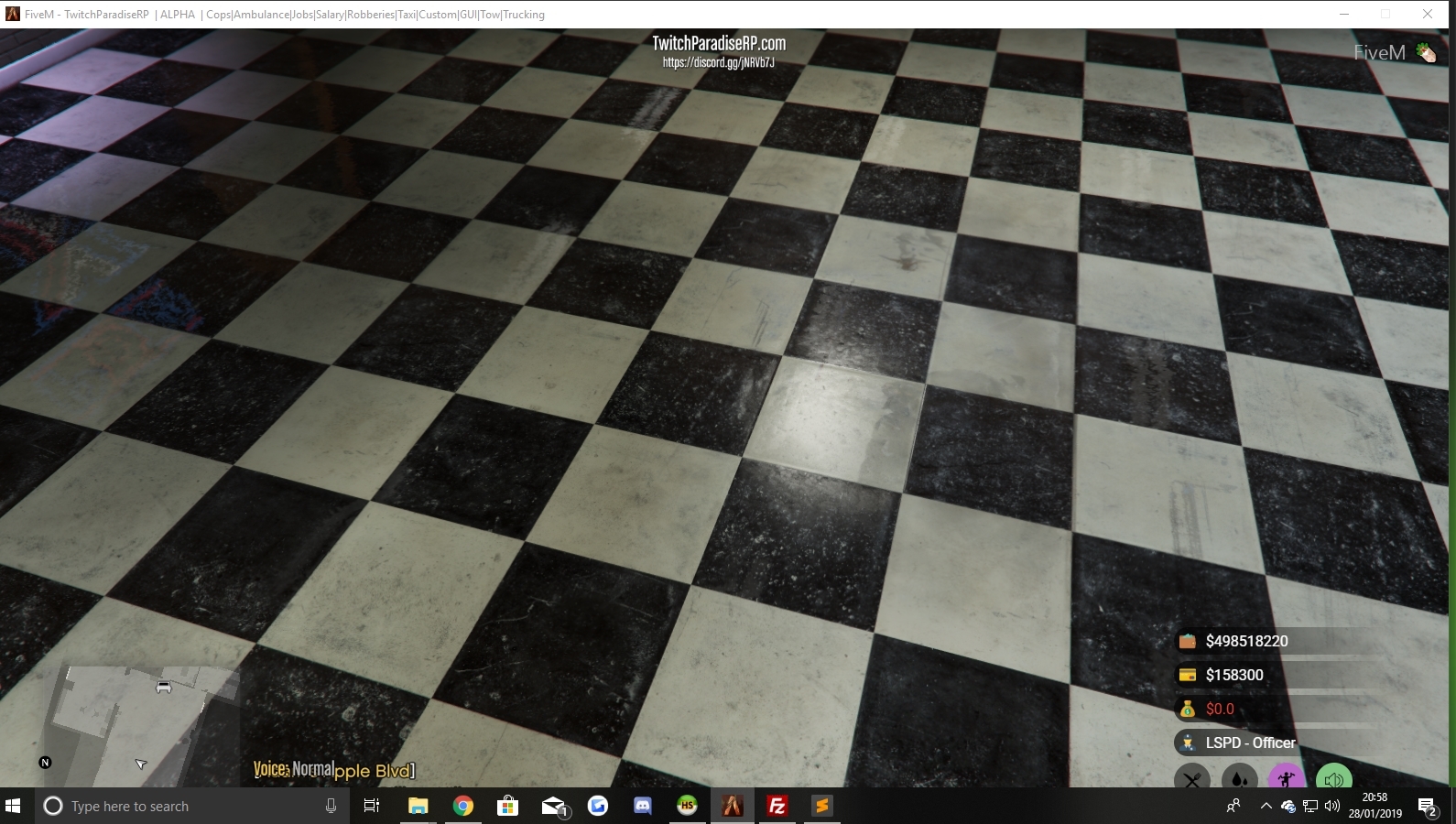Image resolution: width=1456 pixels, height=824 pixels.
Task: Open Sublime Text from the taskbar
Action: coord(822,806)
